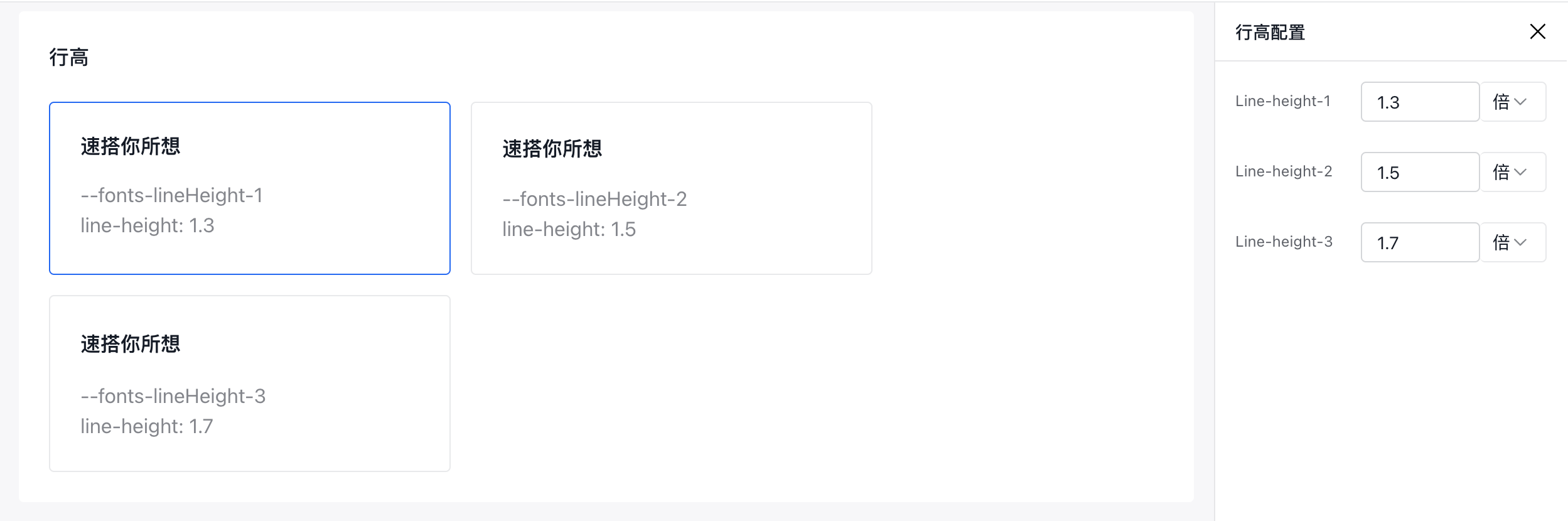Viewport: 1568px width, 521px height.
Task: Click 速搭你所想 title in the lineHeight-2 card
Action: [552, 149]
